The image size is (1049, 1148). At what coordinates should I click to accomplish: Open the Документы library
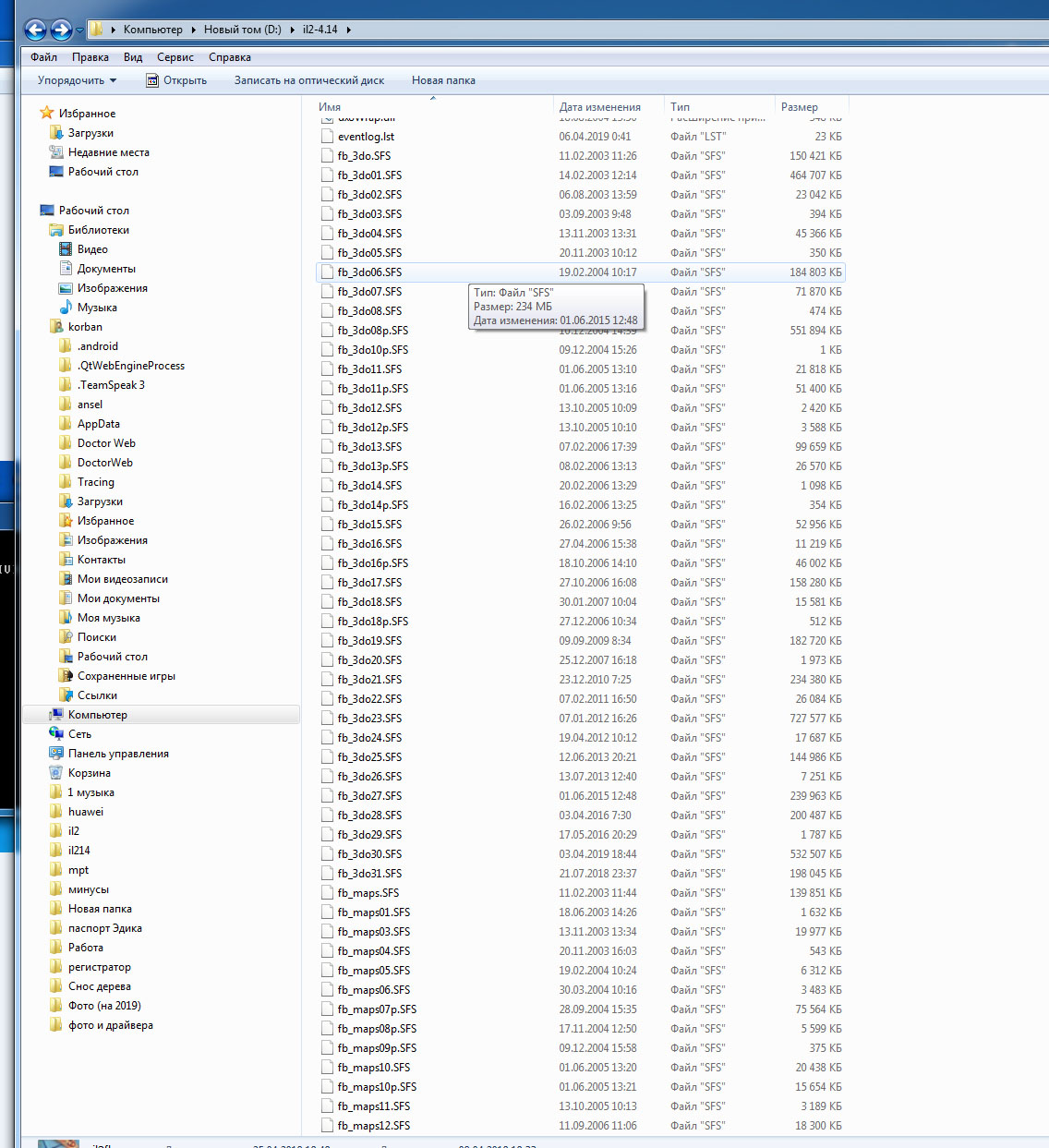coord(106,269)
